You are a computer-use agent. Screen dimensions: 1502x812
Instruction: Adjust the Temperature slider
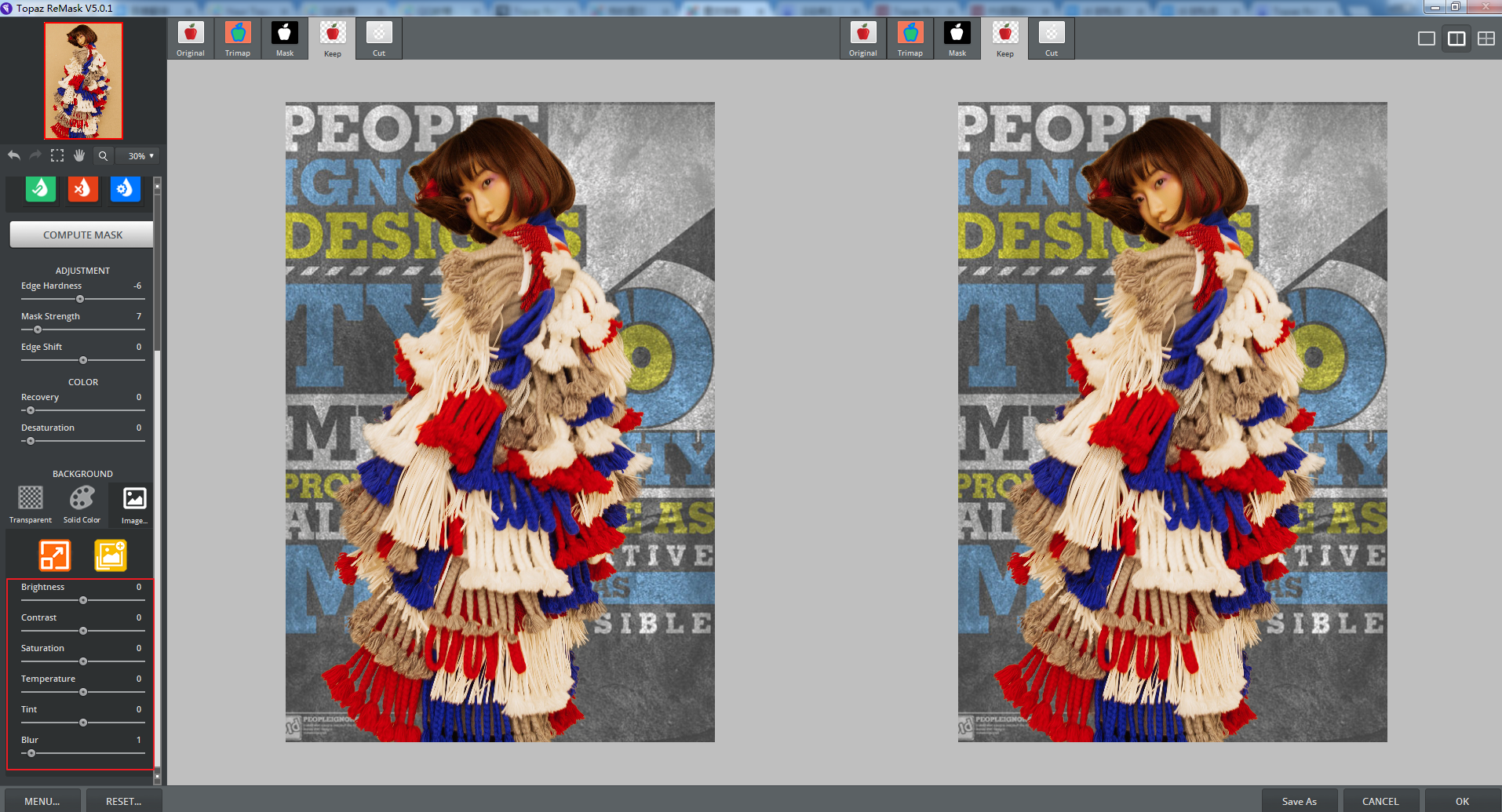tap(82, 692)
